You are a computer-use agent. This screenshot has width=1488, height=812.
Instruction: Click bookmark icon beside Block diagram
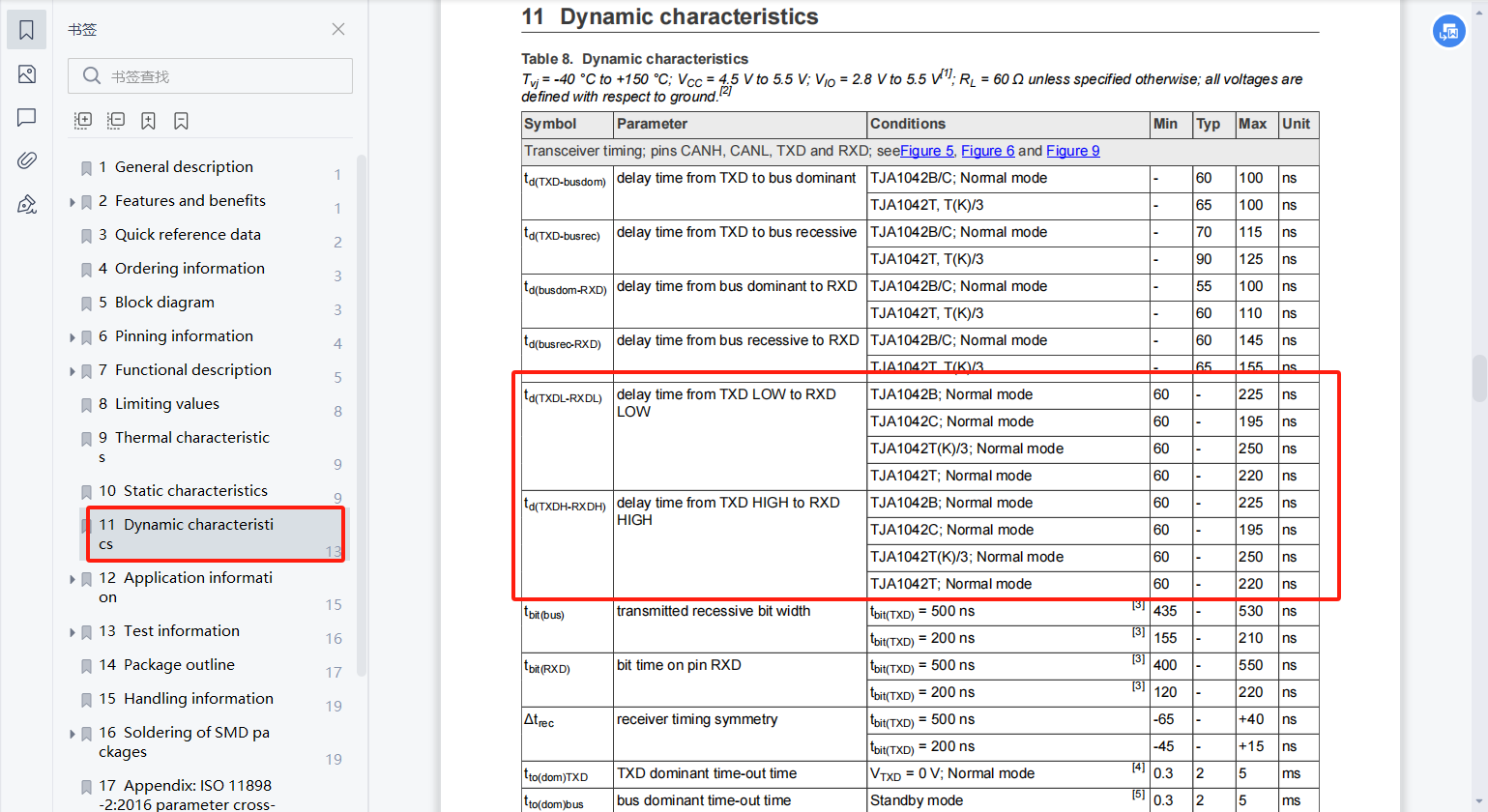click(x=86, y=304)
